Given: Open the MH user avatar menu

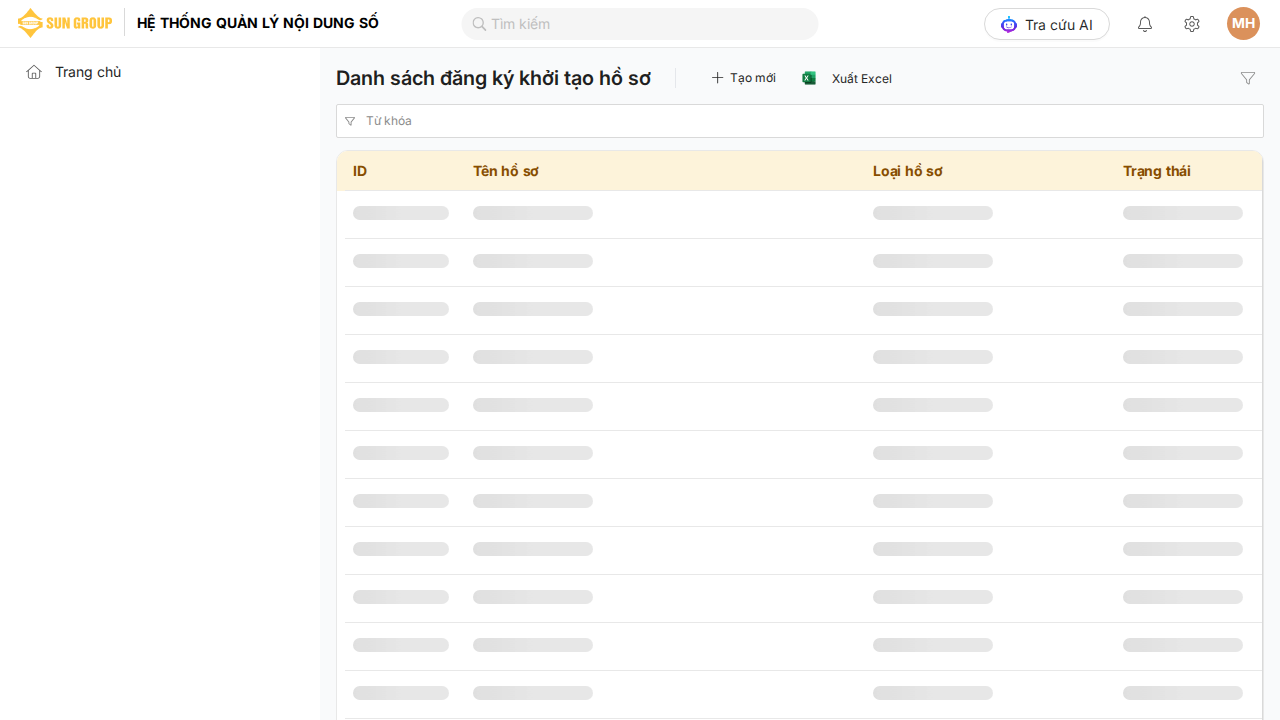Looking at the screenshot, I should coord(1243,24).
